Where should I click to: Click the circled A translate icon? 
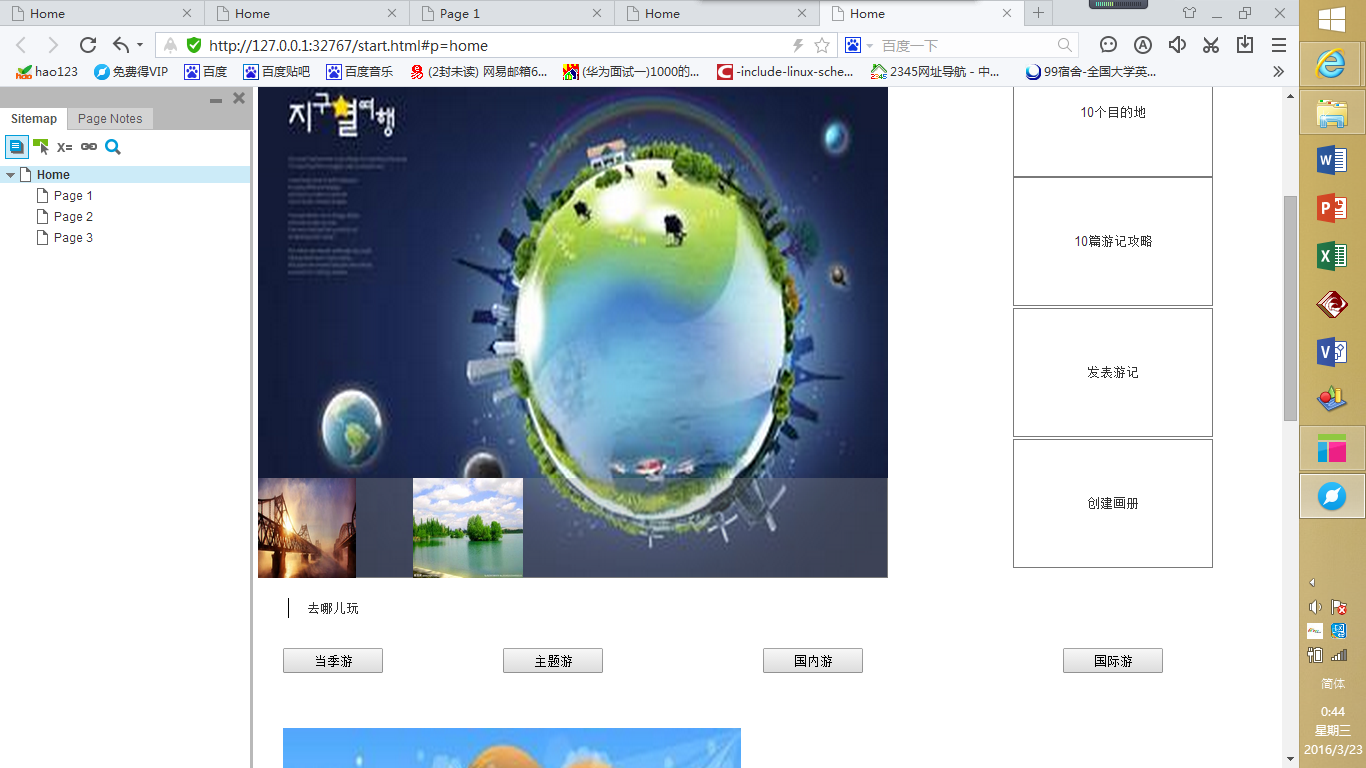(x=1143, y=45)
